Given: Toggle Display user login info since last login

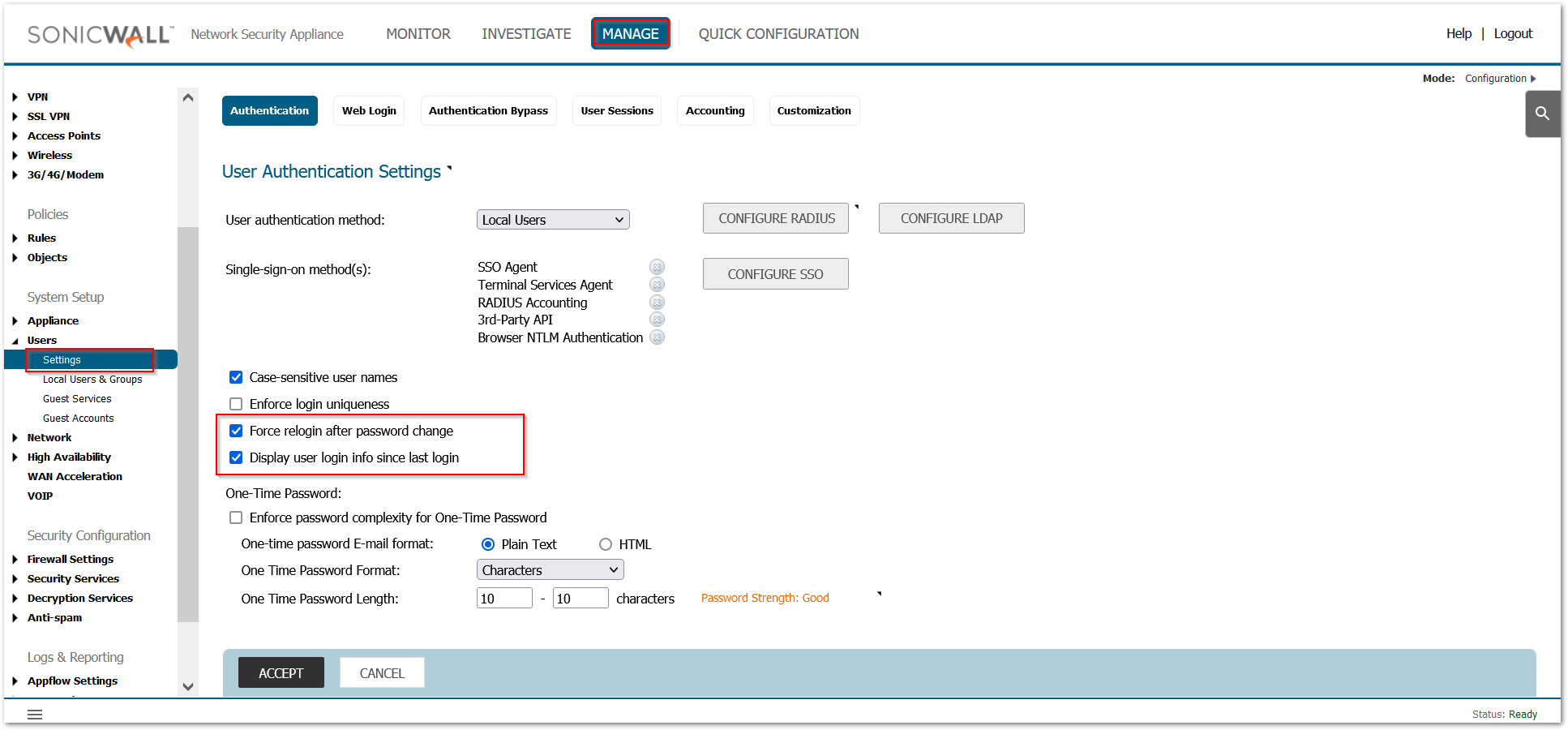Looking at the screenshot, I should (236, 457).
